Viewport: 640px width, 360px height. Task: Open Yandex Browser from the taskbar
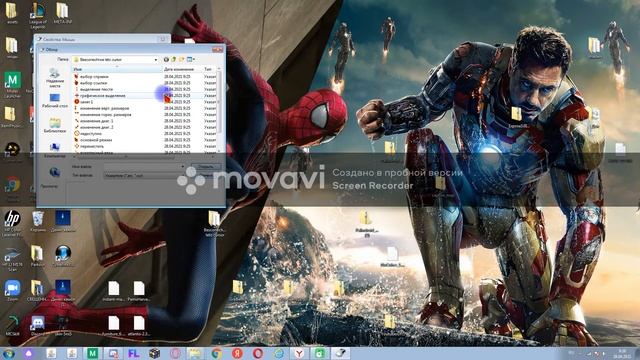299,353
